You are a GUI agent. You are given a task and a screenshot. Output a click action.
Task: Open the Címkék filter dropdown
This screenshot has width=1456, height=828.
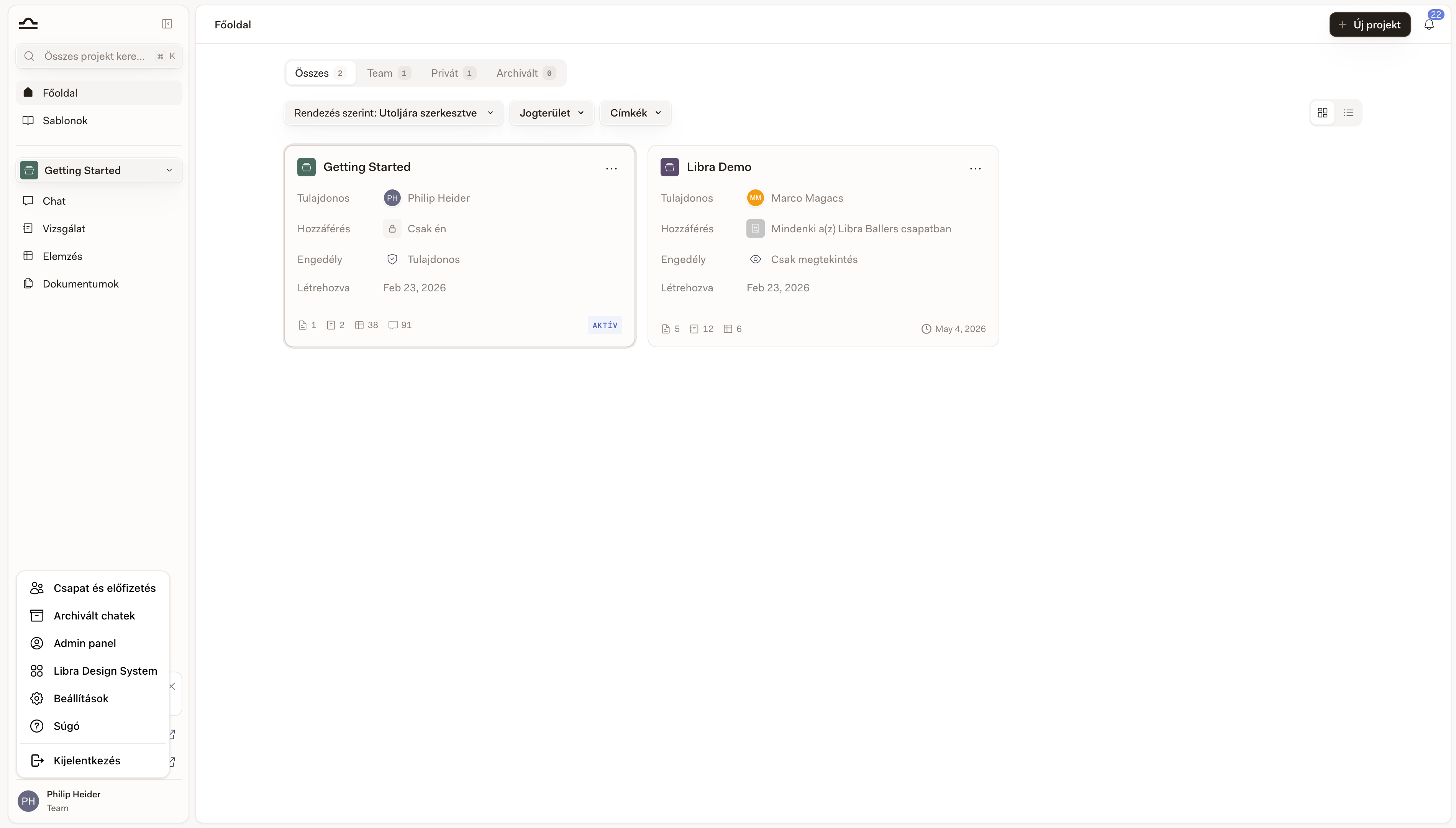click(635, 113)
